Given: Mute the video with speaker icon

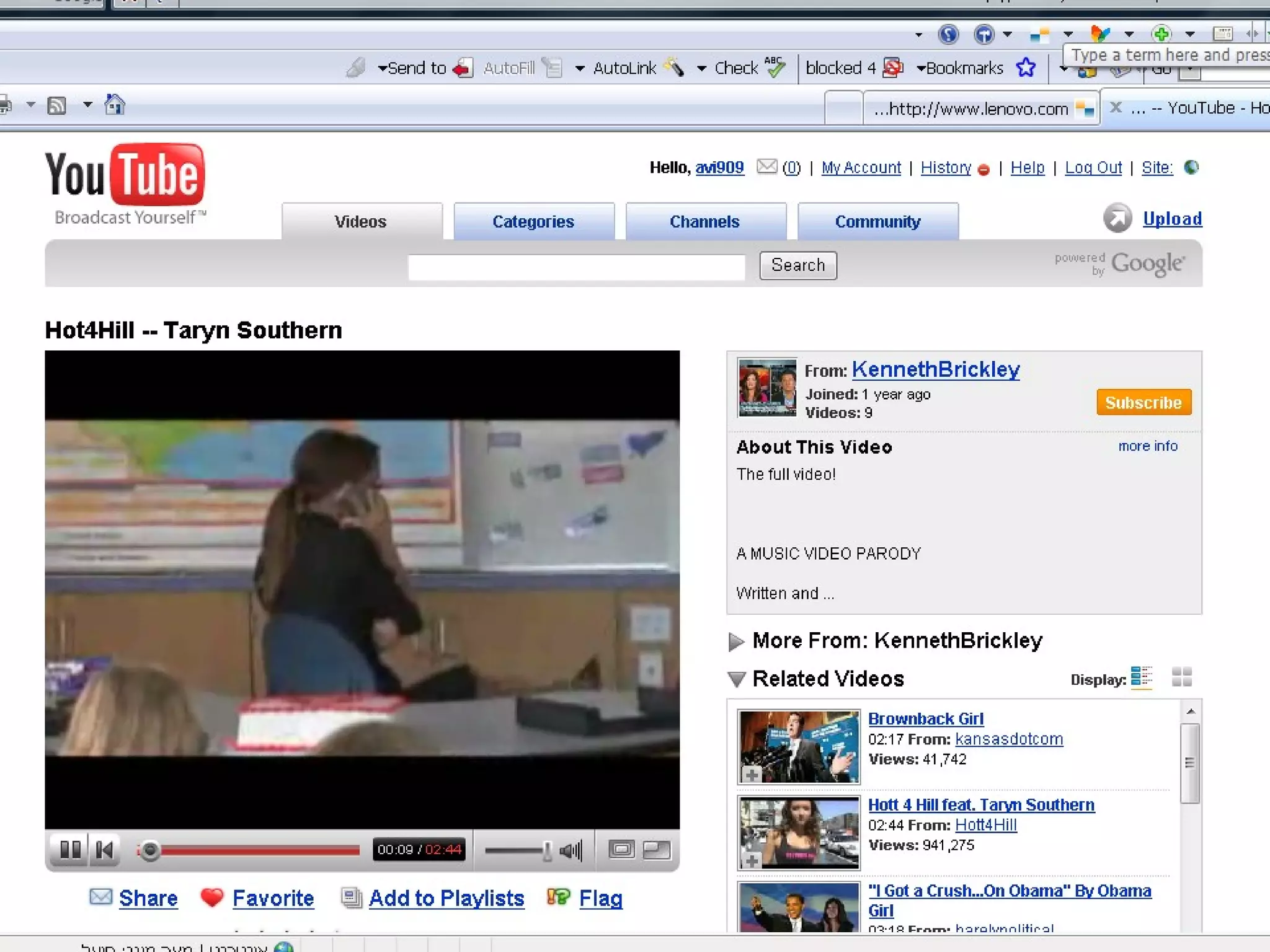Looking at the screenshot, I should tap(571, 850).
